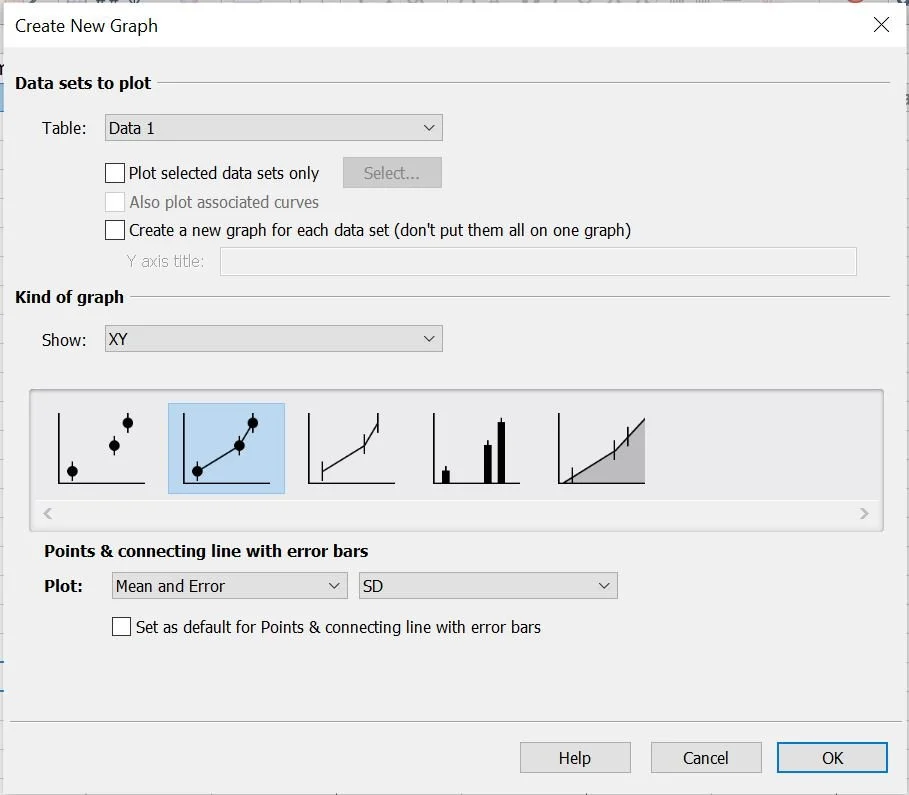Screen dimensions: 909x795
Task: Pick the connecting line without points graph style
Action: (350, 447)
